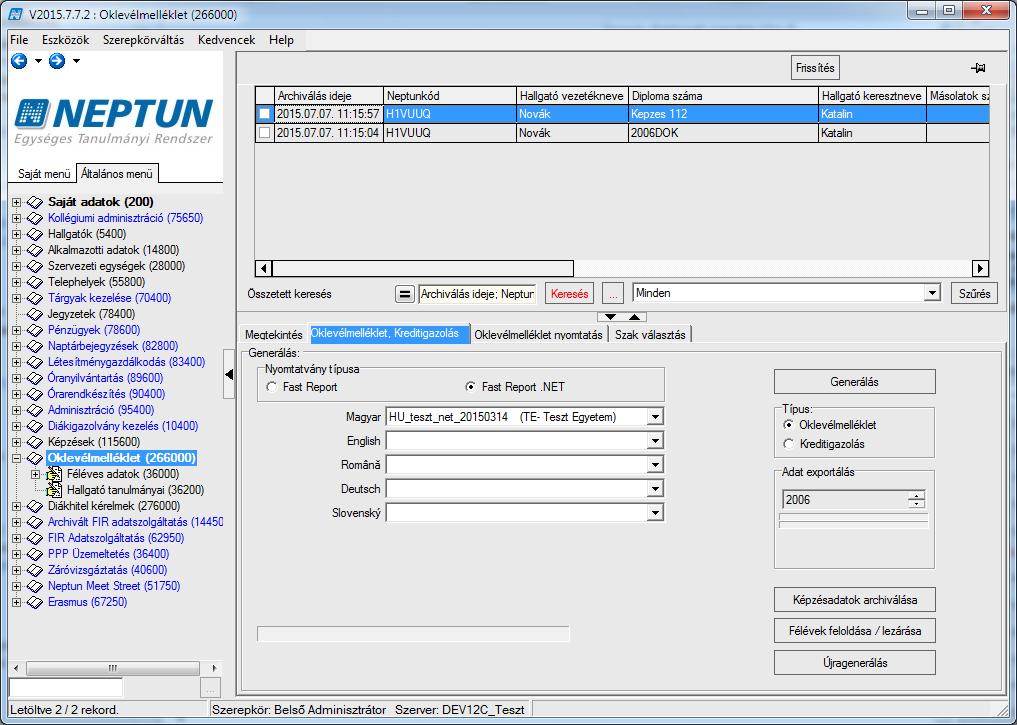Open the Magyar template dropdown

pyautogui.click(x=655, y=417)
